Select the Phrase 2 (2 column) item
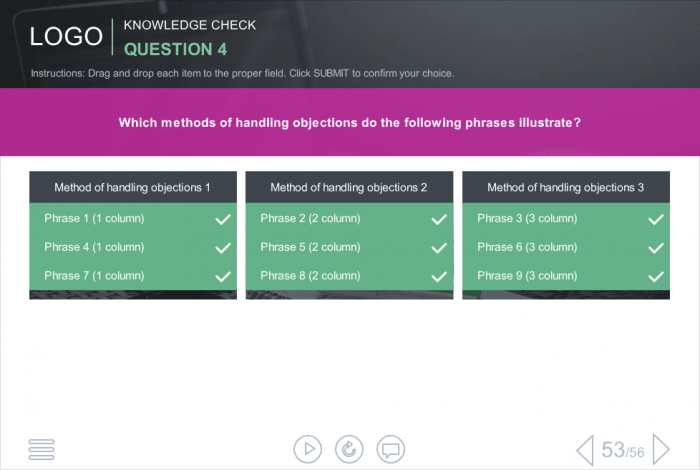 coord(349,218)
